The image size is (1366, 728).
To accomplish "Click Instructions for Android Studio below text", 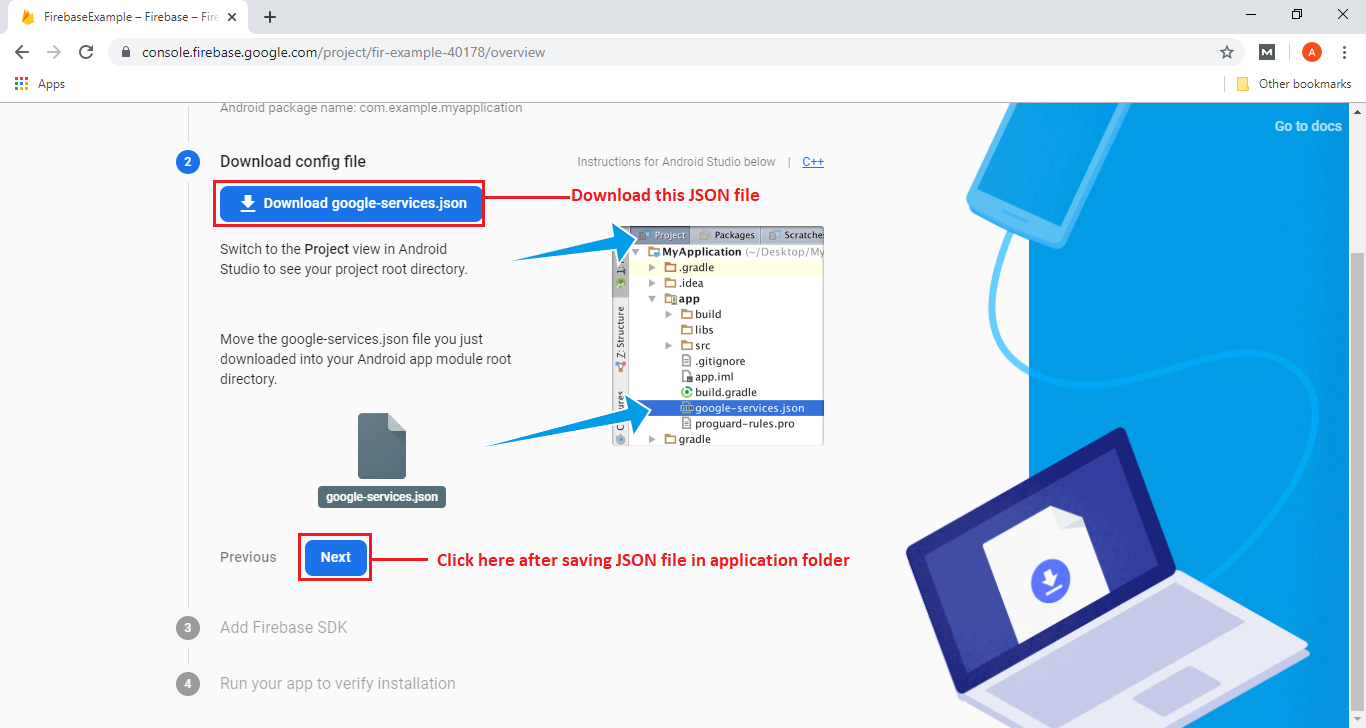I will point(676,162).
